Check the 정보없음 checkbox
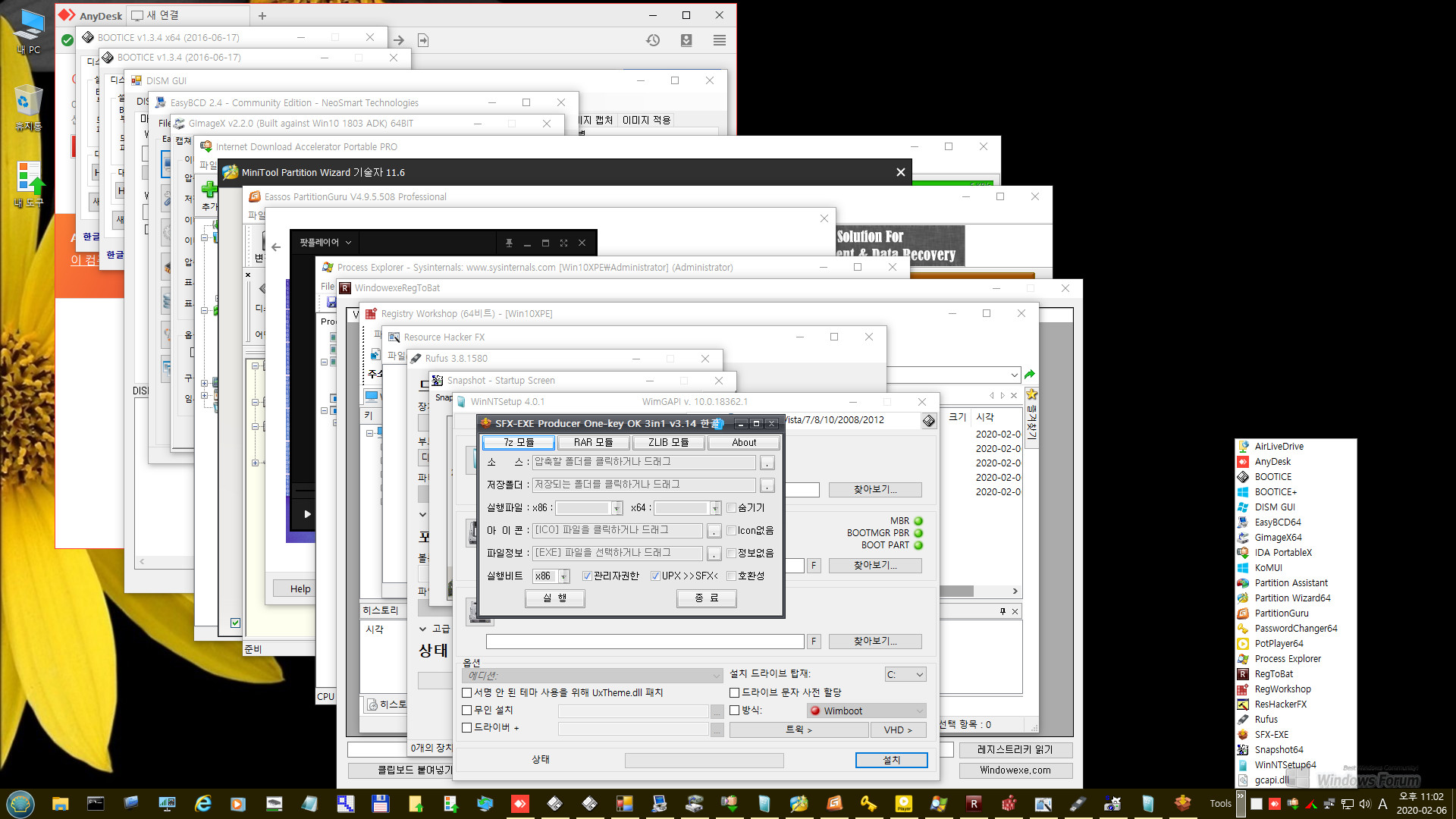The width and height of the screenshot is (1456, 819). coord(732,554)
